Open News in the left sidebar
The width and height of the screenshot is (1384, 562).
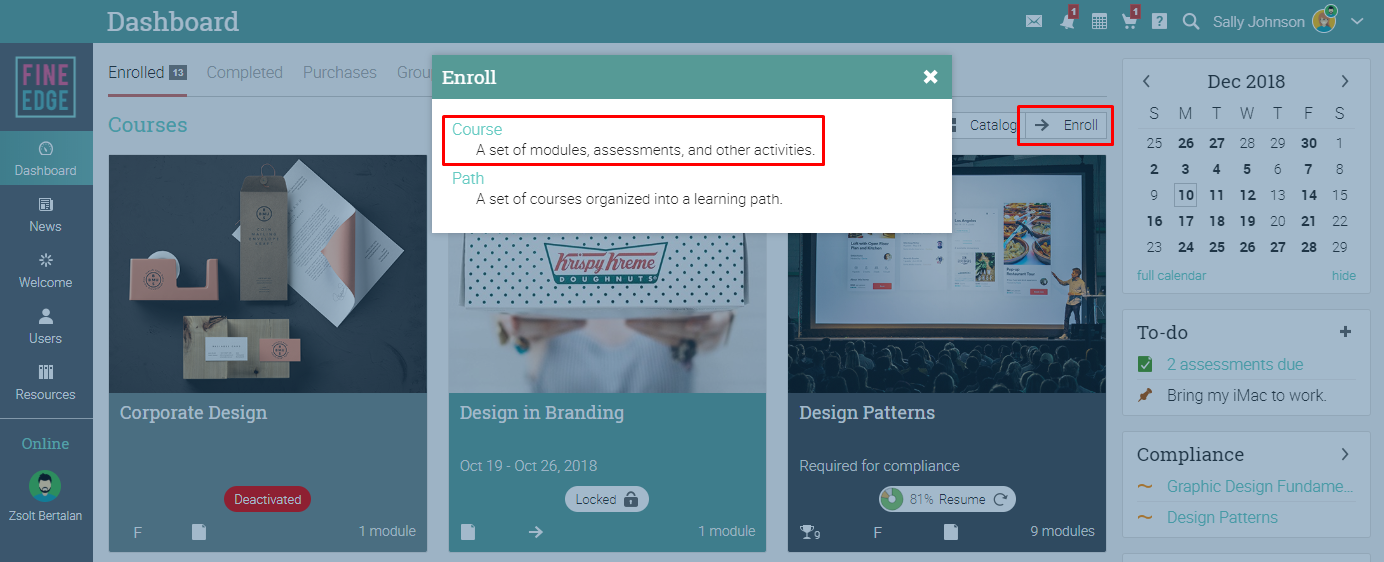tap(45, 215)
